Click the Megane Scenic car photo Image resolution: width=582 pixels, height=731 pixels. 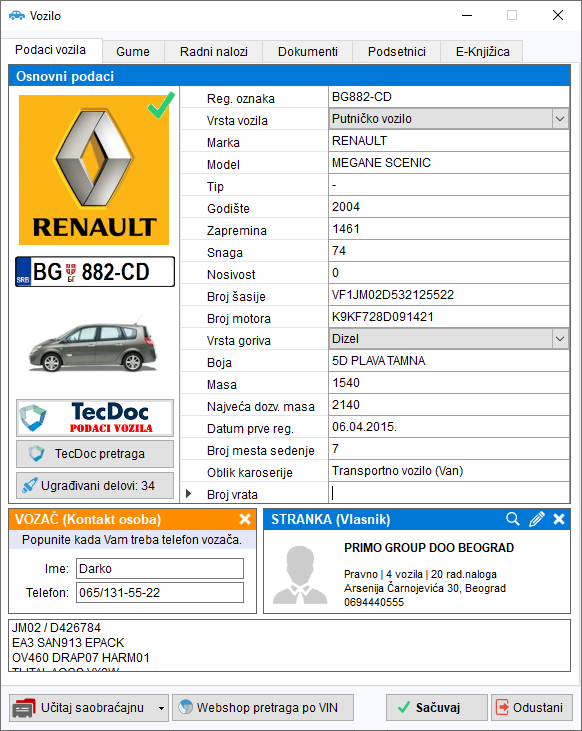click(x=92, y=346)
